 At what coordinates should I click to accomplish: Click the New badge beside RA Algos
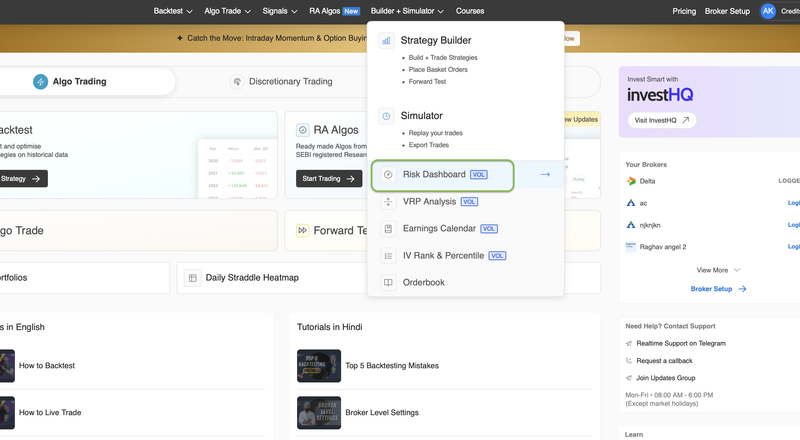point(351,11)
